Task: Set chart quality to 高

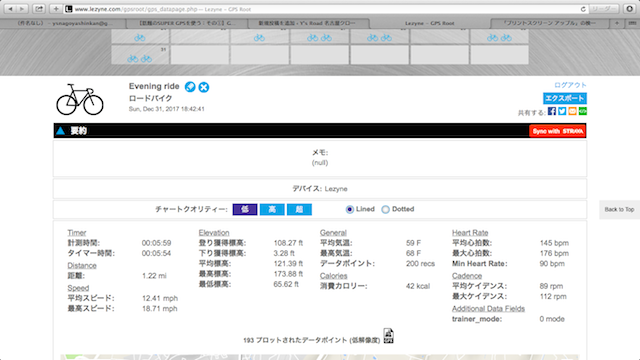Action: (x=272, y=209)
